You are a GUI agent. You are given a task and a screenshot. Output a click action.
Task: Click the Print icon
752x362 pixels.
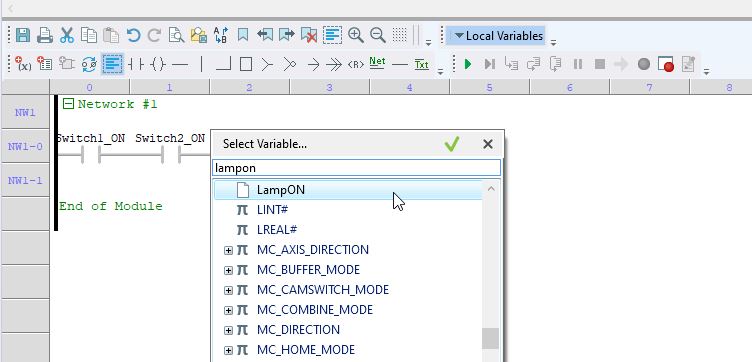click(x=45, y=35)
